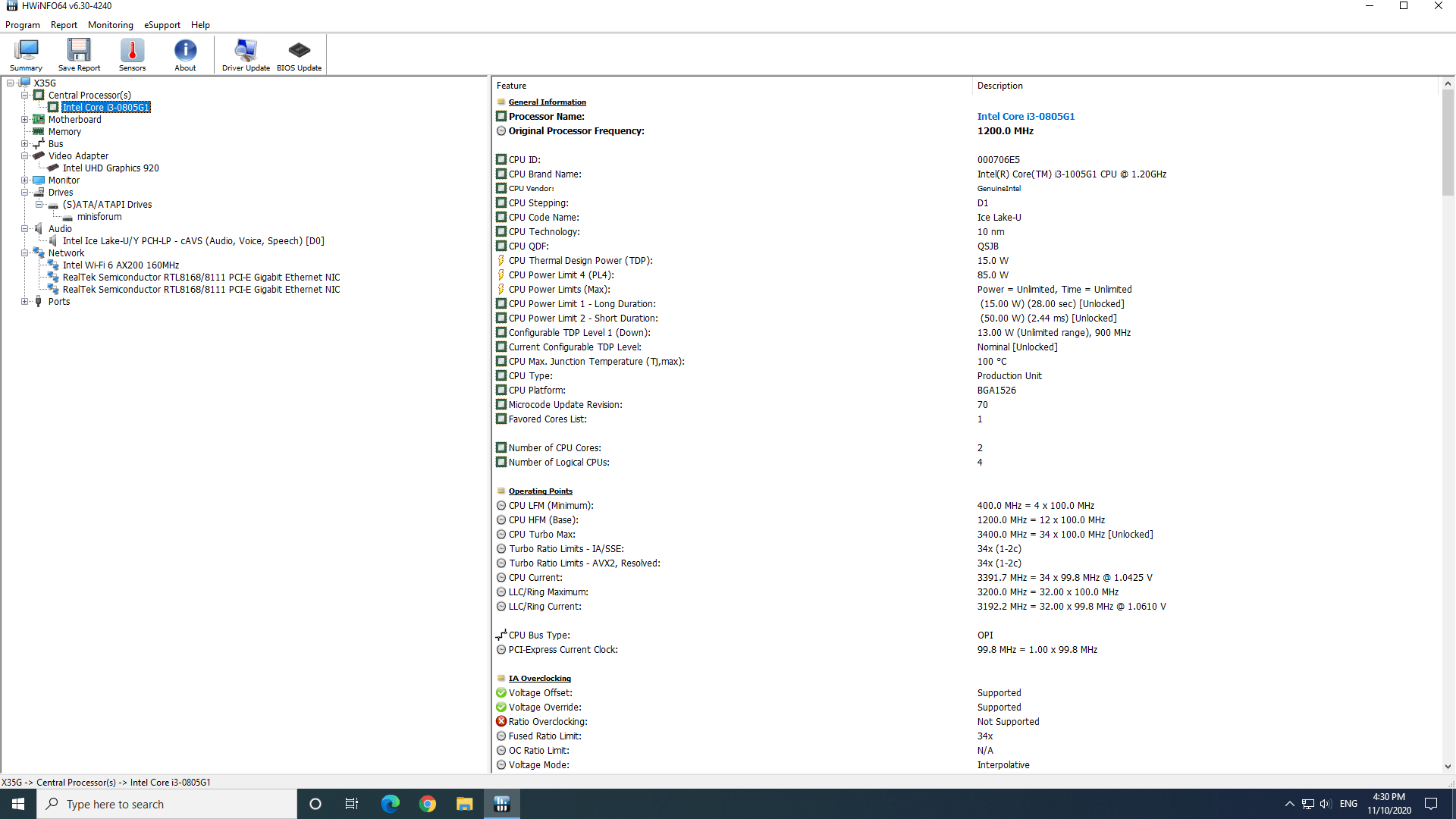Open the clock showing 4:30 PM
This screenshot has width=1456, height=819.
click(1389, 804)
